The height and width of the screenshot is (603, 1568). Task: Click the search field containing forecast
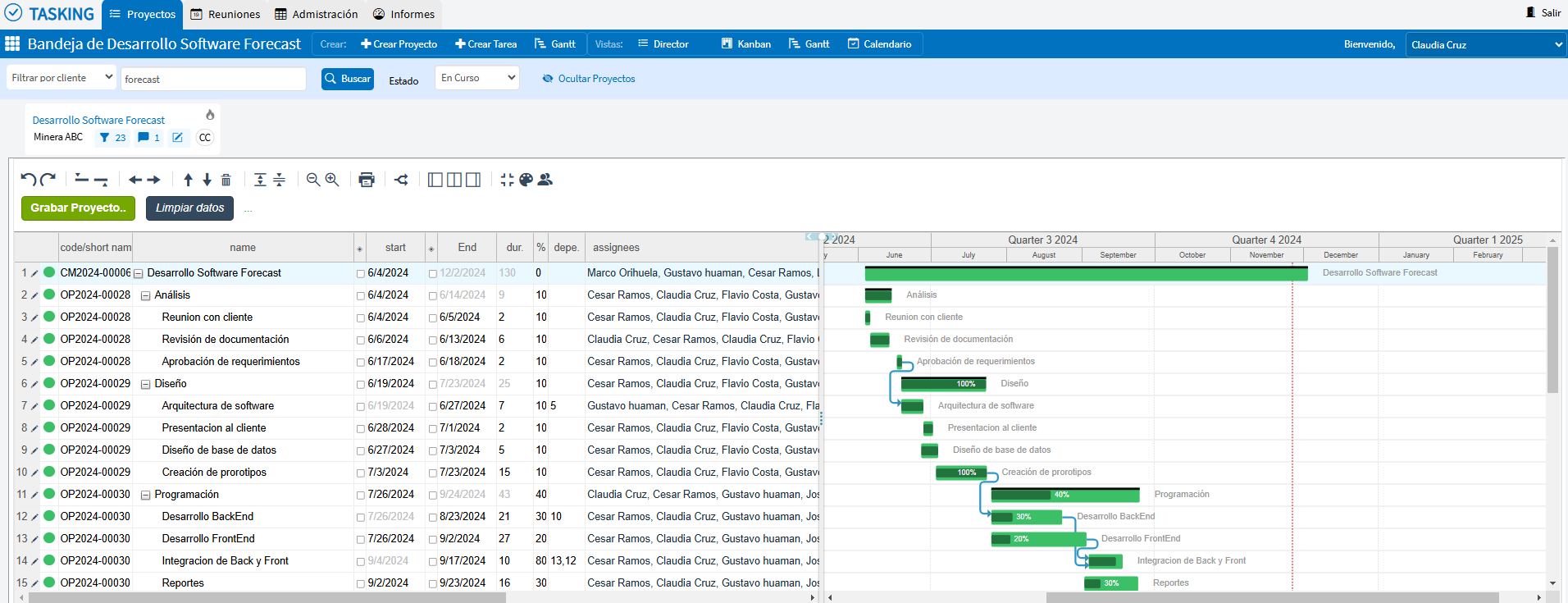[x=213, y=79]
